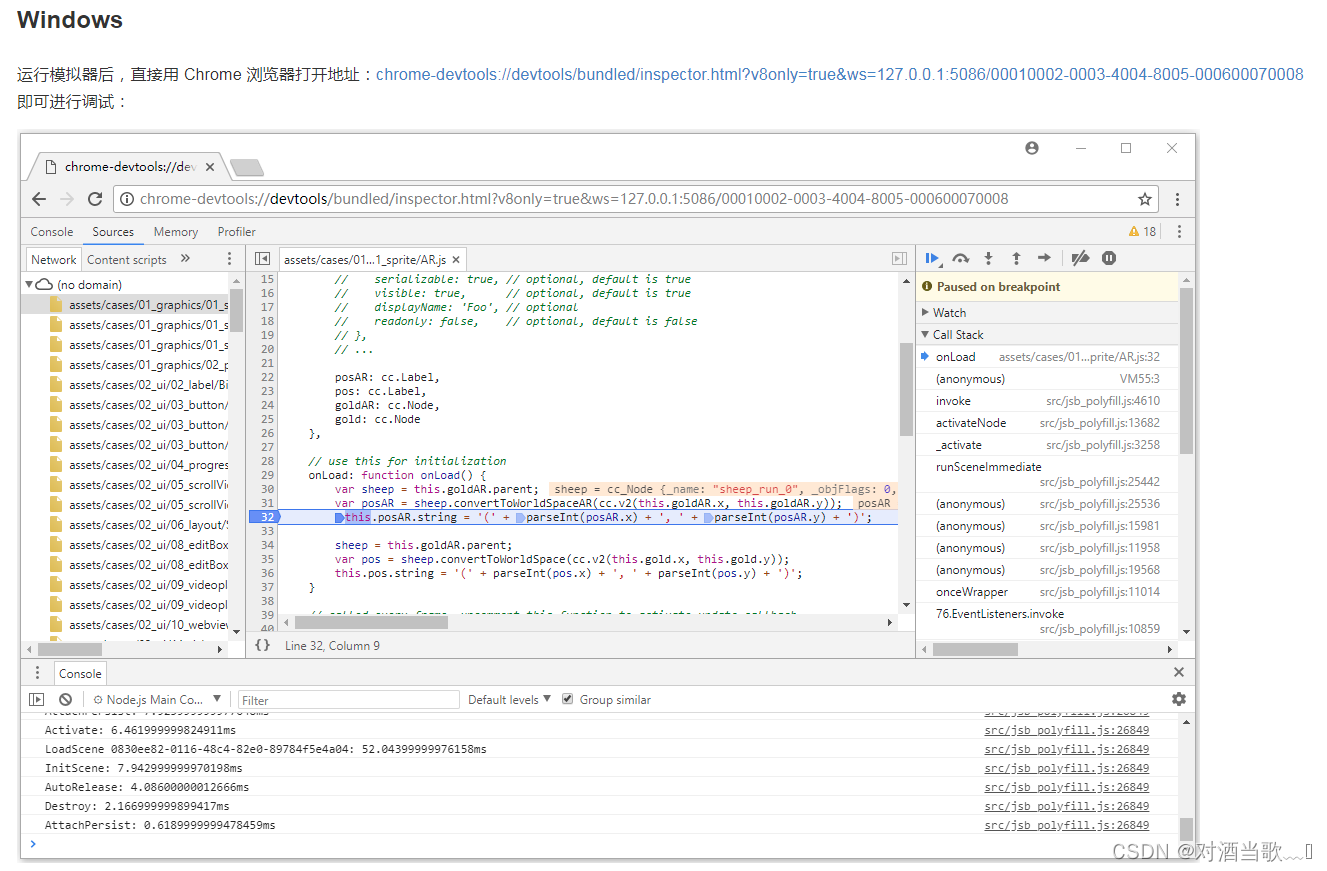Go back in browser history
The height and width of the screenshot is (871, 1327).
click(39, 199)
